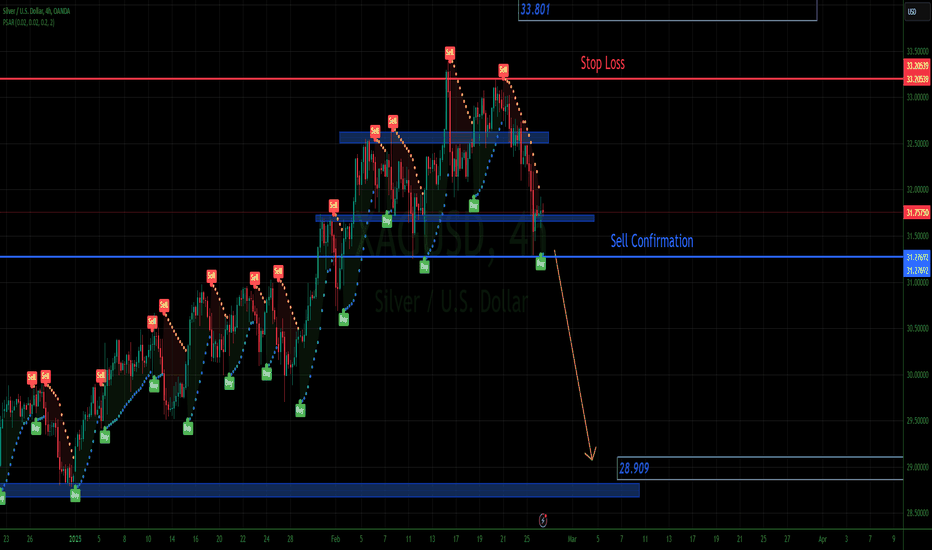Click the lightning bolt event icon
The width and height of the screenshot is (932, 550).
(x=543, y=520)
